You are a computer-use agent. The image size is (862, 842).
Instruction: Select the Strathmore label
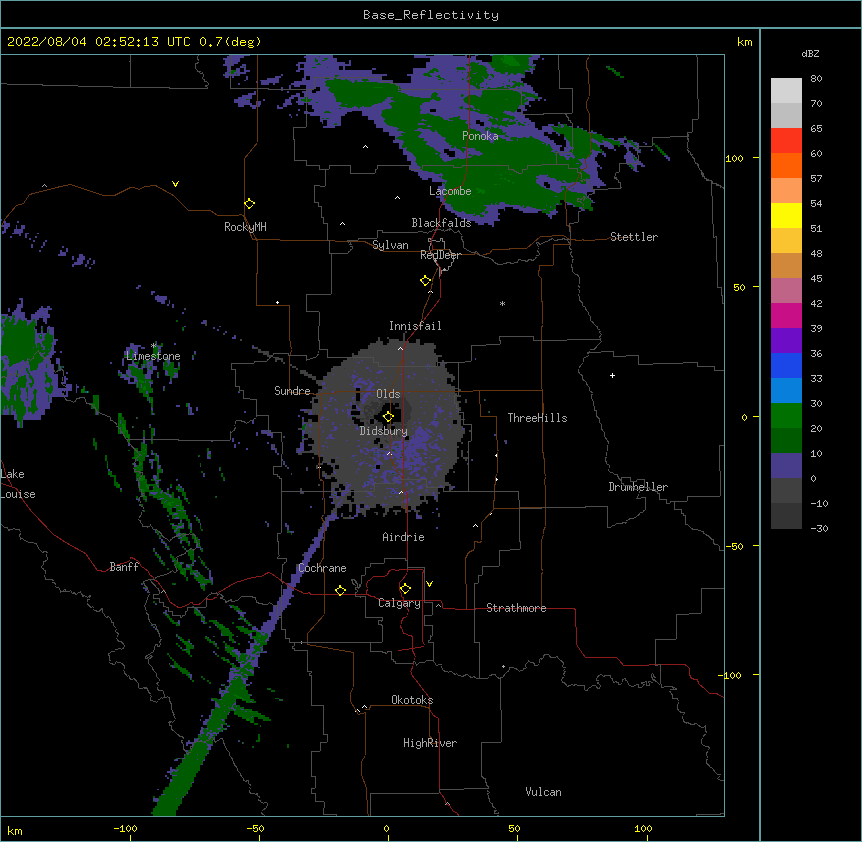tap(516, 608)
